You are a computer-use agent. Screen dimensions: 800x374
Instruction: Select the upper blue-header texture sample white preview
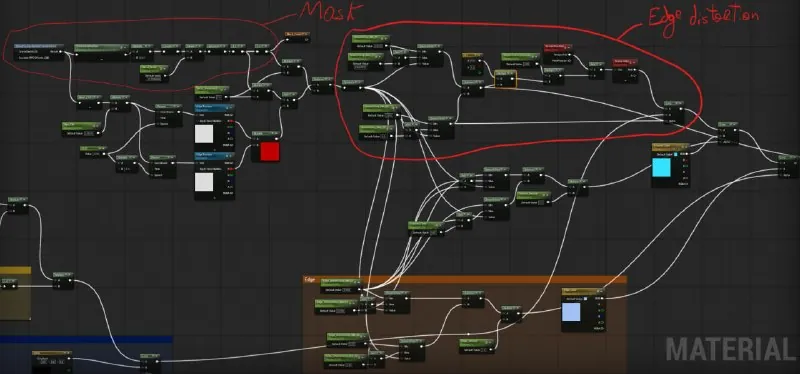(204, 134)
